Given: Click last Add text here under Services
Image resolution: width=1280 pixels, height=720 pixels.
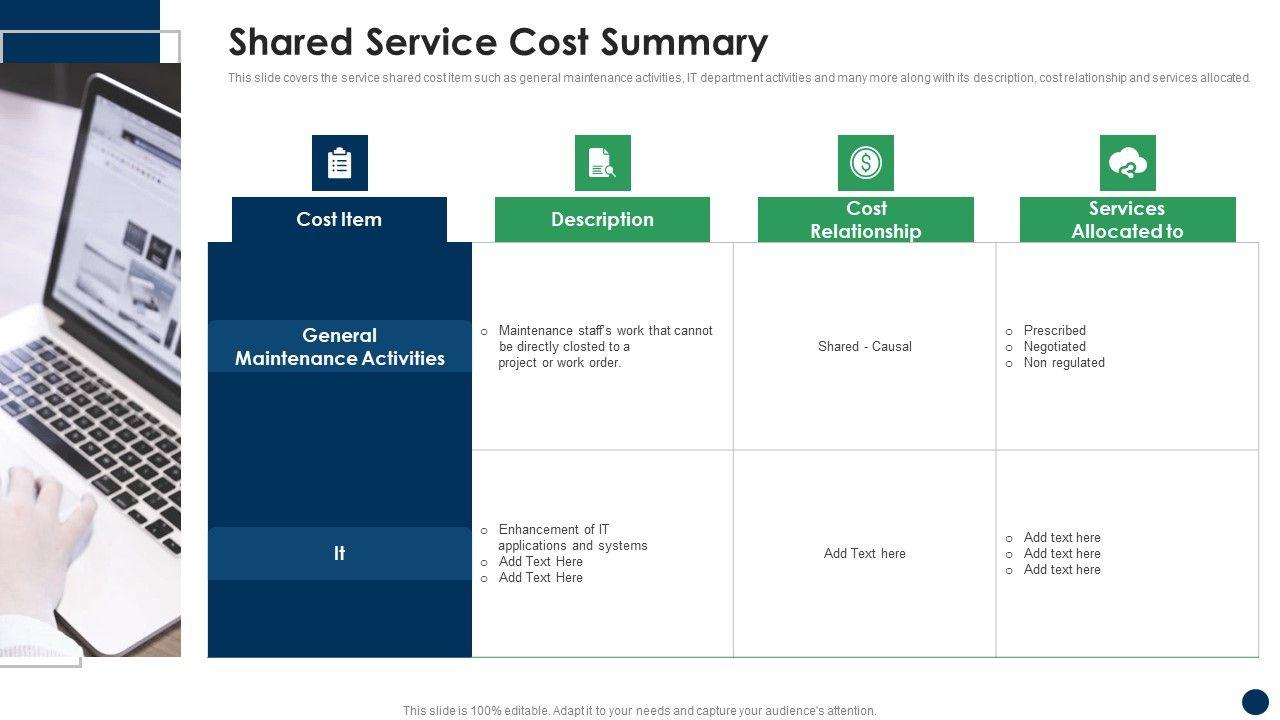Looking at the screenshot, I should click(x=1062, y=569).
